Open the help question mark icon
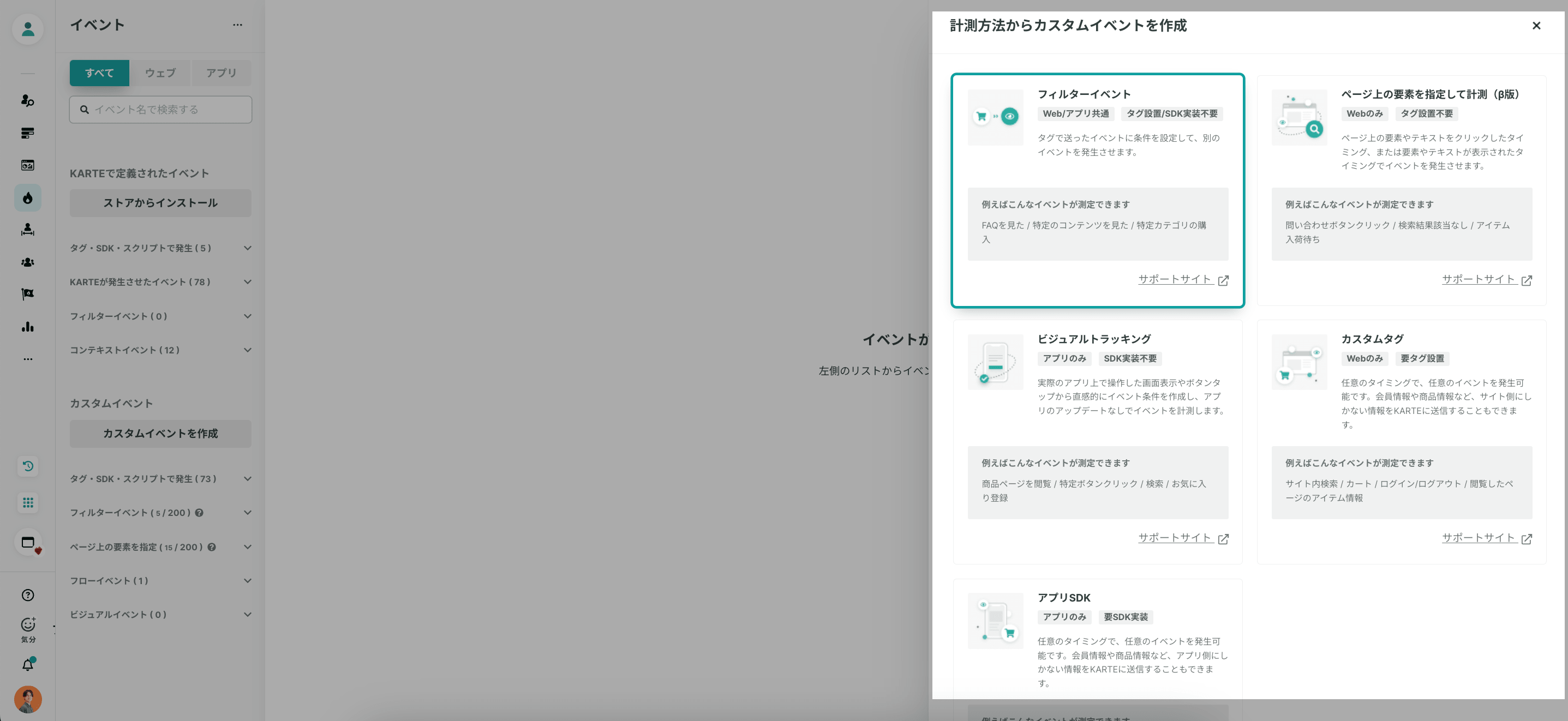The height and width of the screenshot is (721, 1568). (27, 595)
